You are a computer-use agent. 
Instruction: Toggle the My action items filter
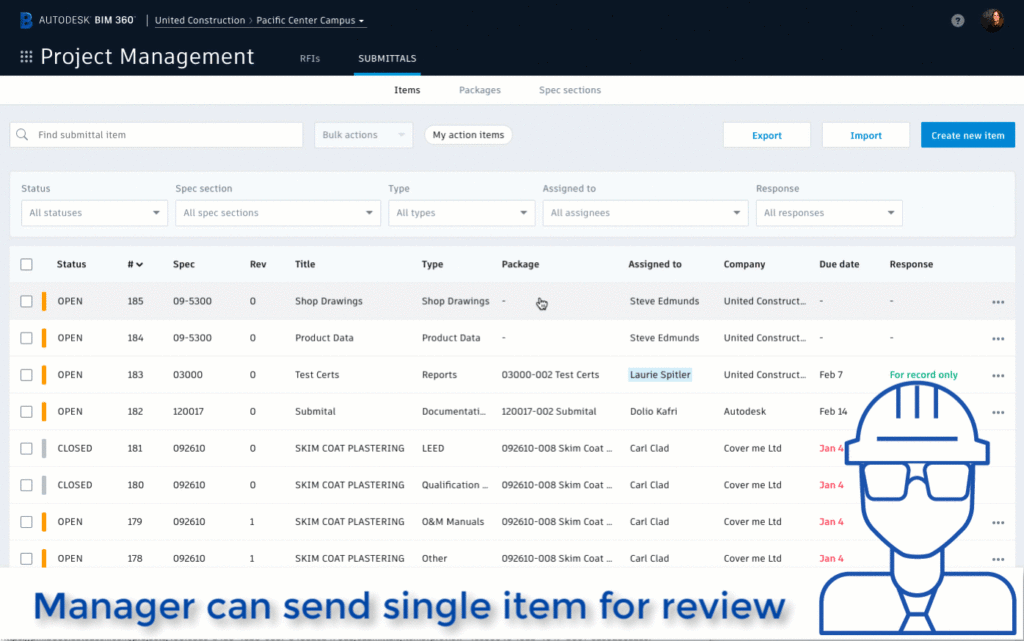point(468,134)
